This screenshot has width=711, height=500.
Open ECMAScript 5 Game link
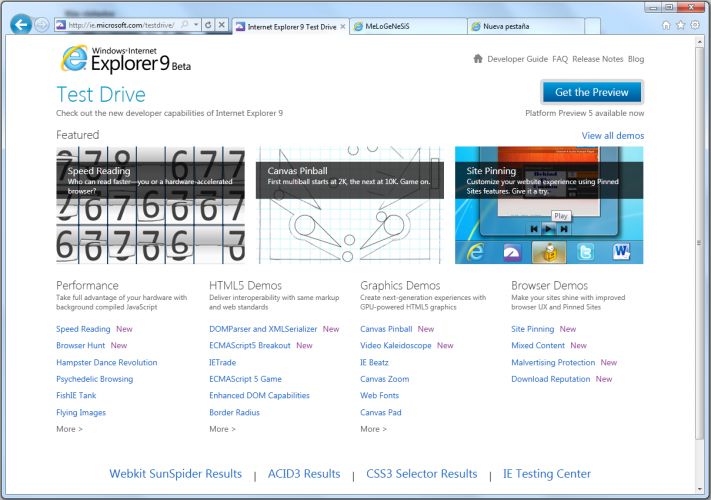pos(245,379)
